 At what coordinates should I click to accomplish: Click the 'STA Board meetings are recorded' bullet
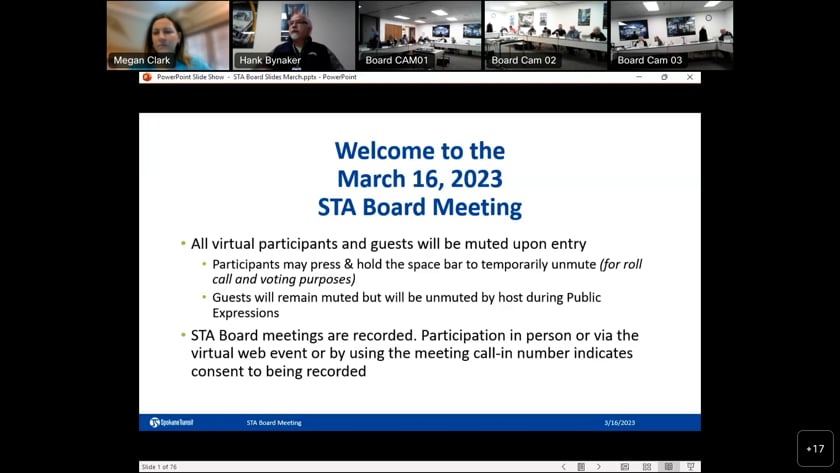click(x=415, y=353)
